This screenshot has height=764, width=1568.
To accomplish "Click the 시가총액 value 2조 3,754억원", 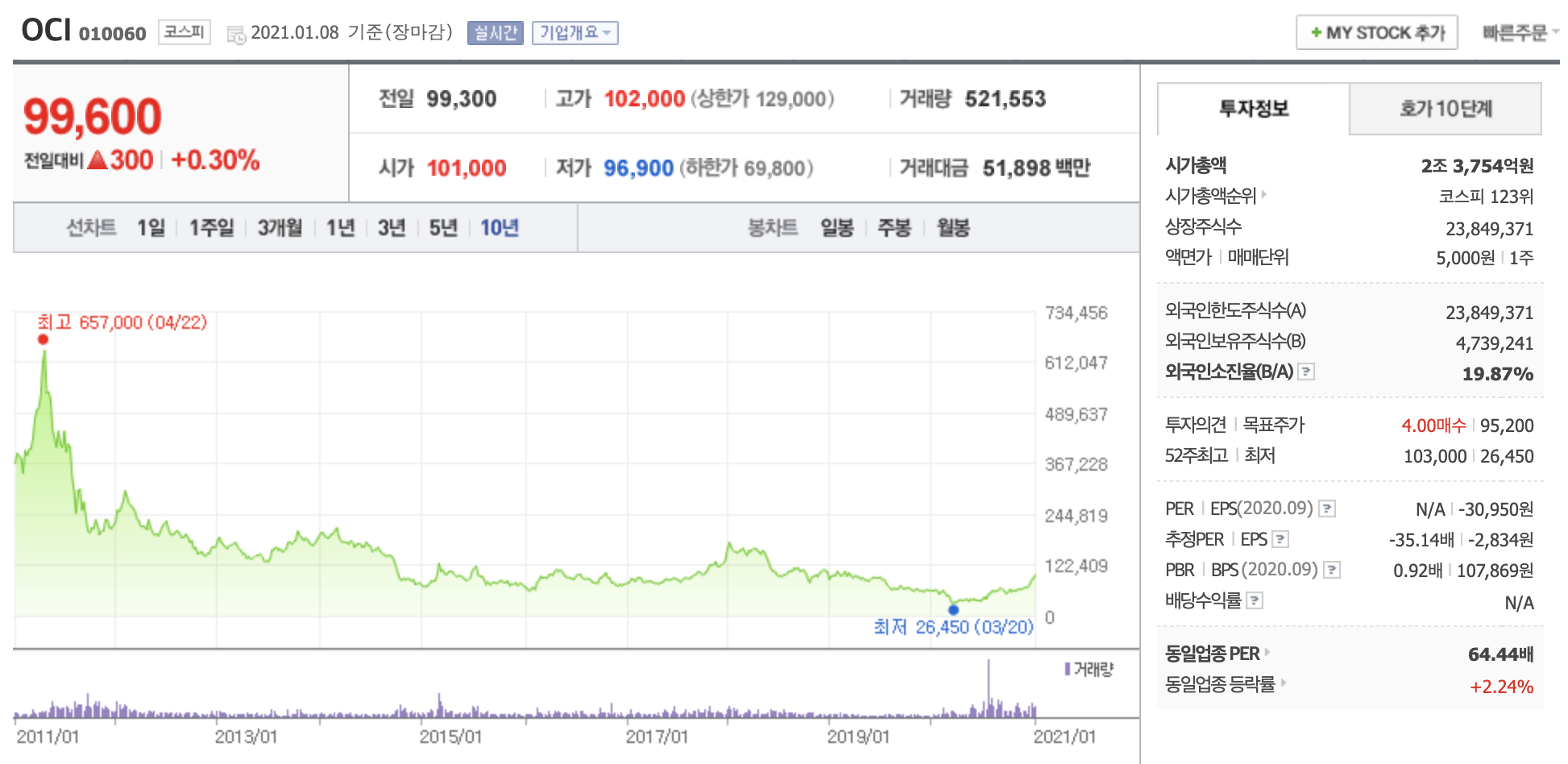I will tap(1477, 166).
